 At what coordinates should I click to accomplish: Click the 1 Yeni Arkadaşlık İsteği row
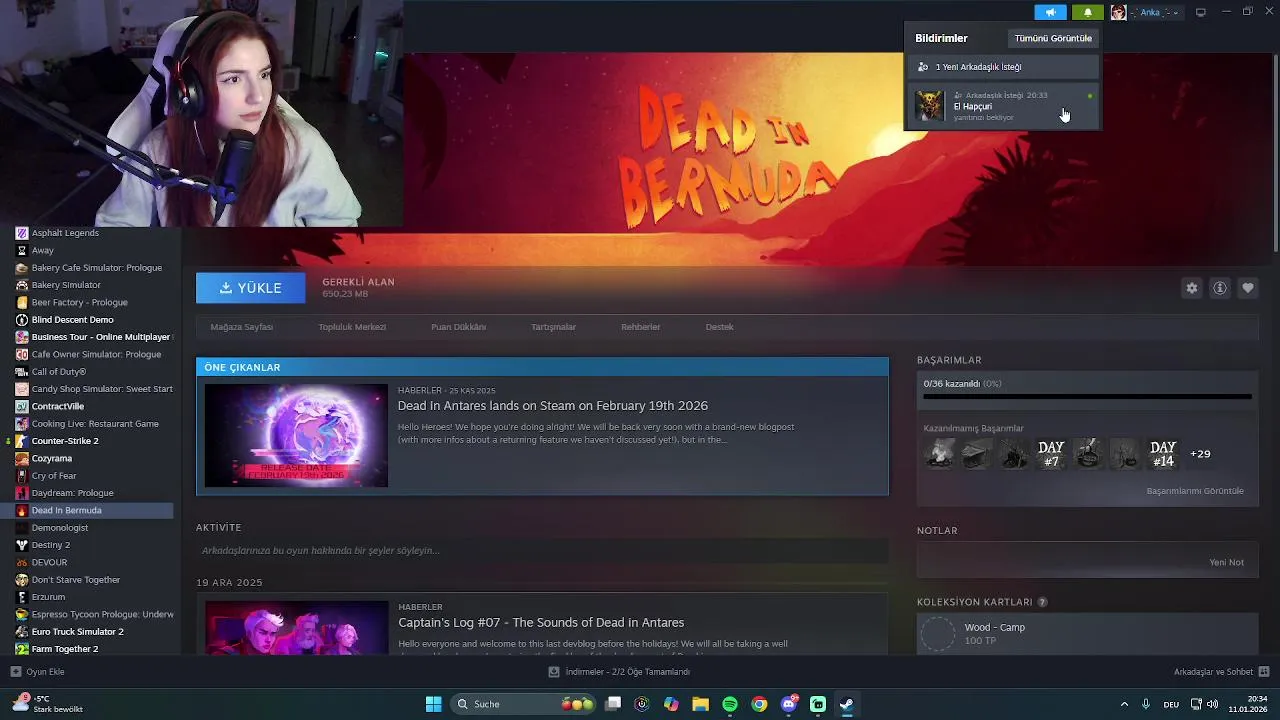(1003, 67)
